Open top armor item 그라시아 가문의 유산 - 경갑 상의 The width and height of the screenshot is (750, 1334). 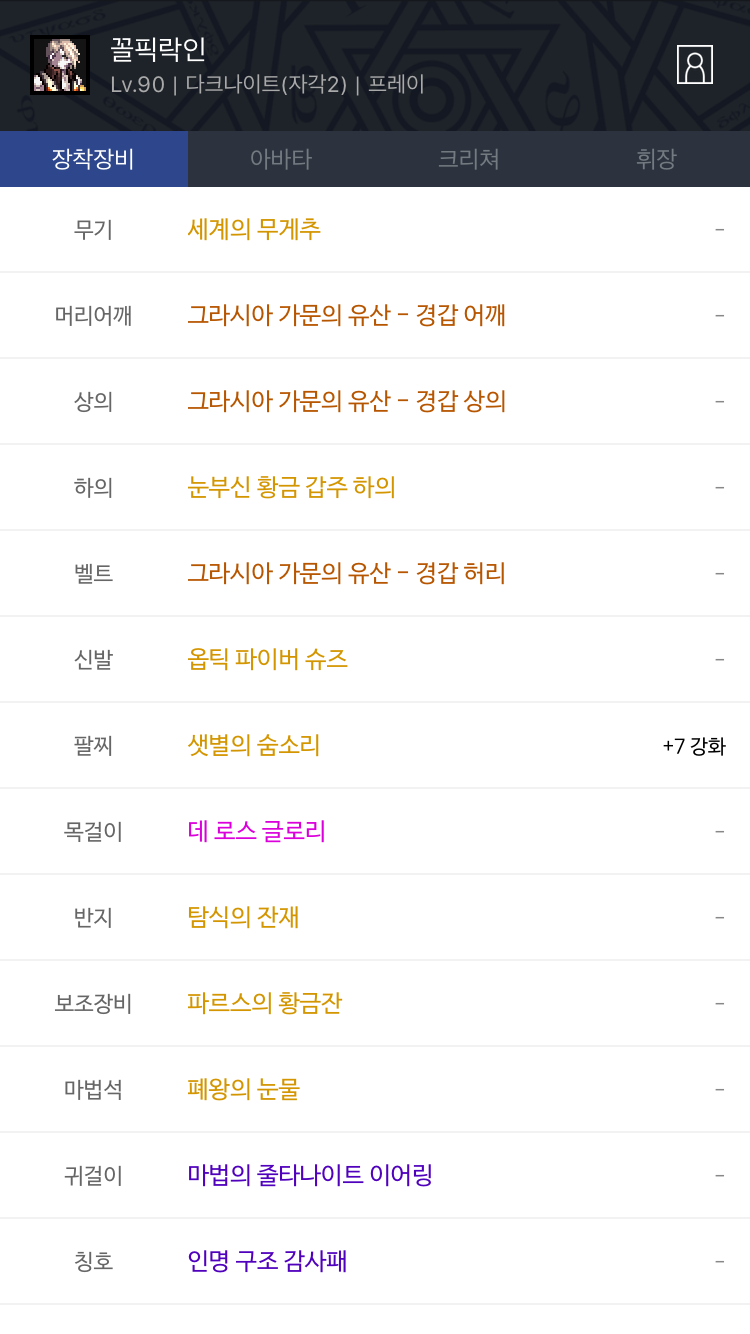(x=346, y=401)
